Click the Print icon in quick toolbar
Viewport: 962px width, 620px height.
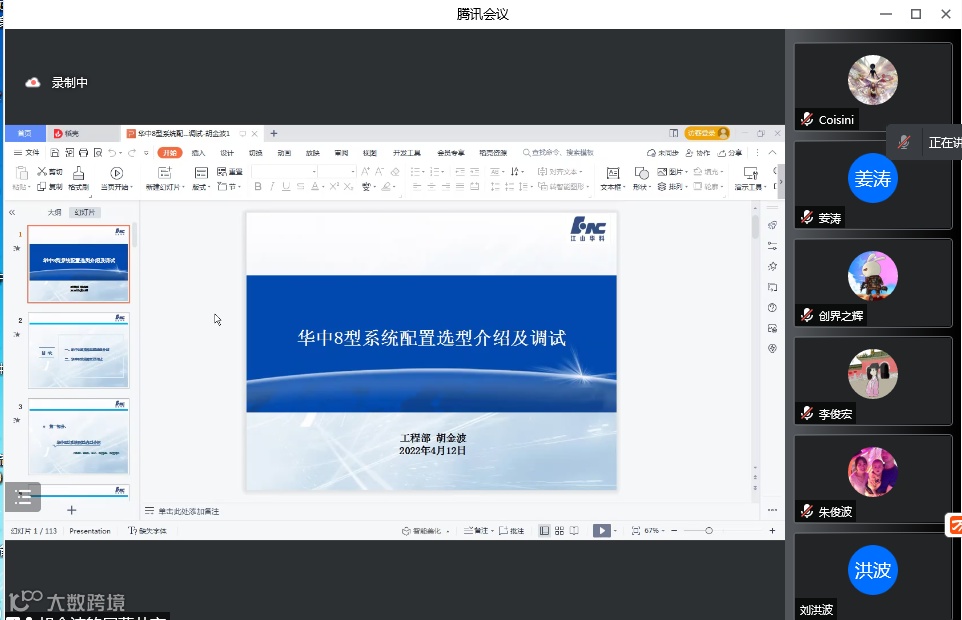[83, 153]
